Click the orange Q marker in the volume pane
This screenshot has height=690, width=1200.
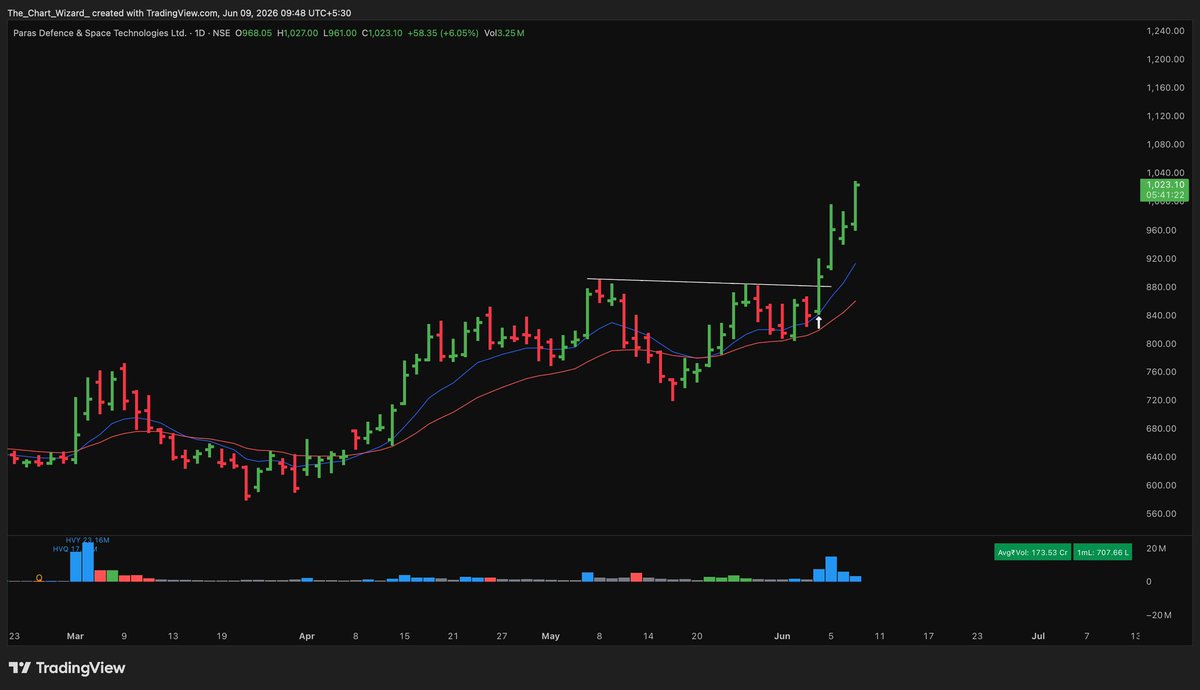point(39,578)
